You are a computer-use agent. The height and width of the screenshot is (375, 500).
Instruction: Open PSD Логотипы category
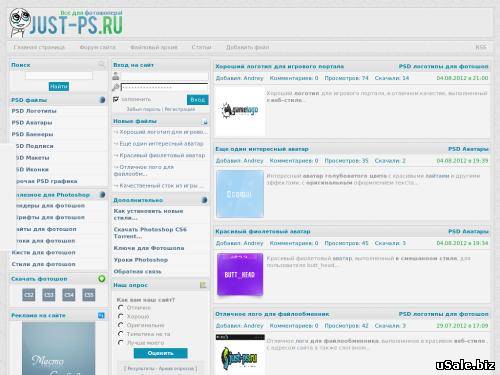[x=34, y=111]
